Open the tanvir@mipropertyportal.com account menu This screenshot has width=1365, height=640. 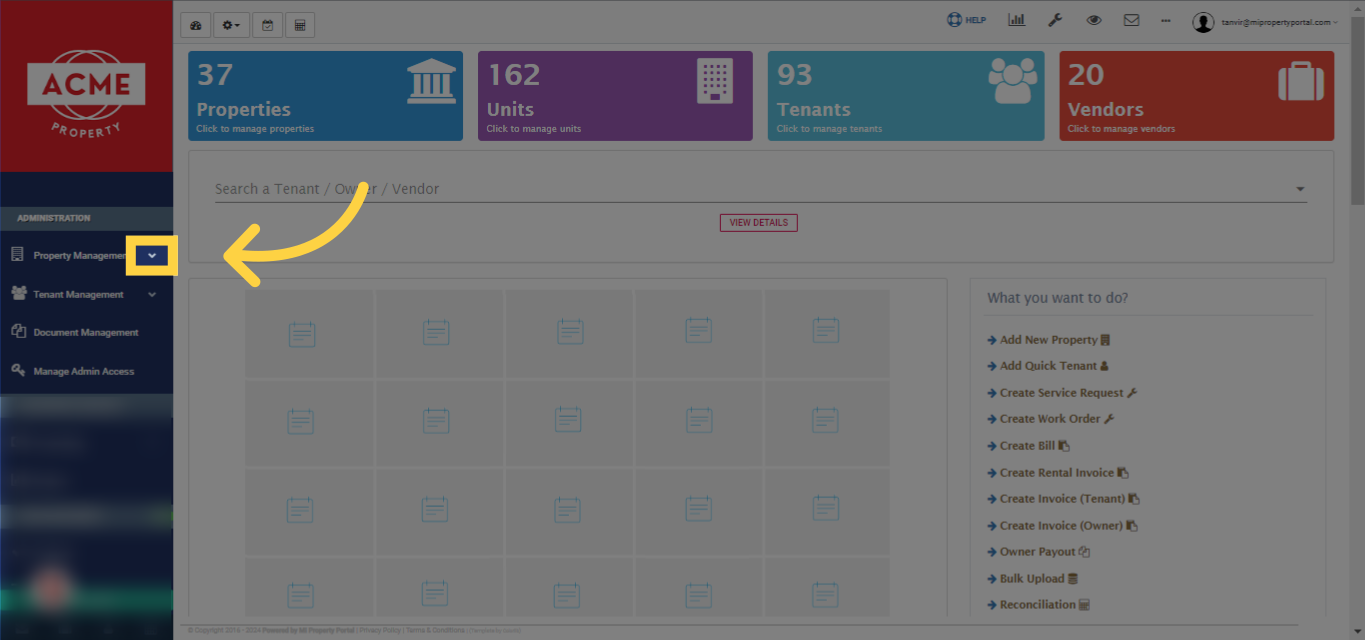1265,21
